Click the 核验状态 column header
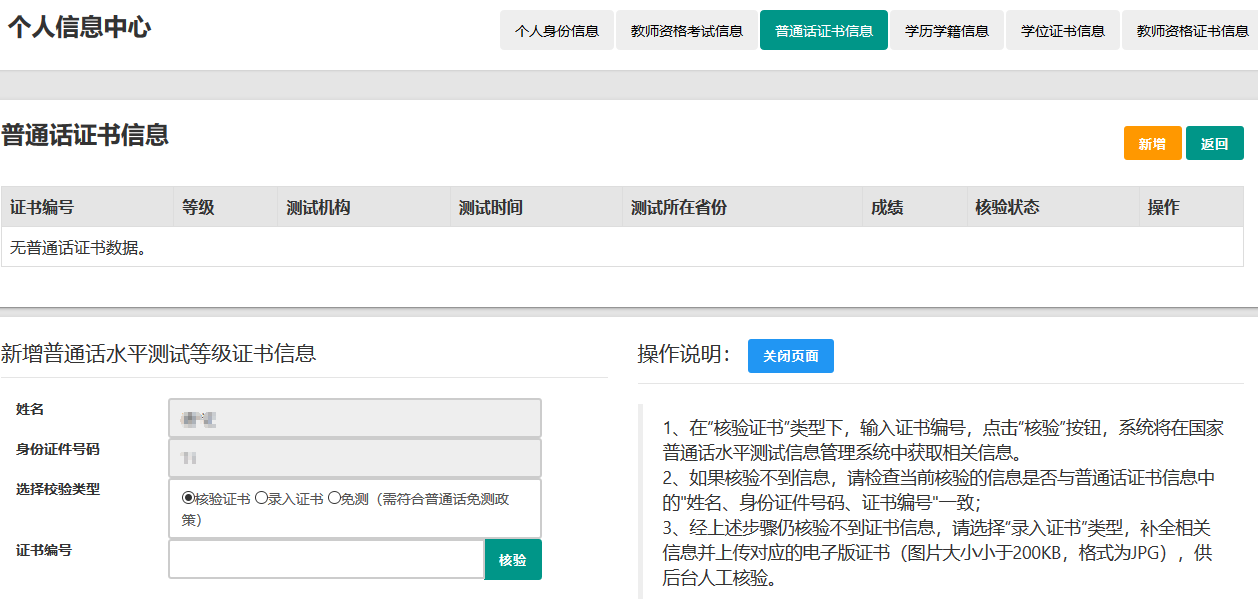 click(1007, 207)
